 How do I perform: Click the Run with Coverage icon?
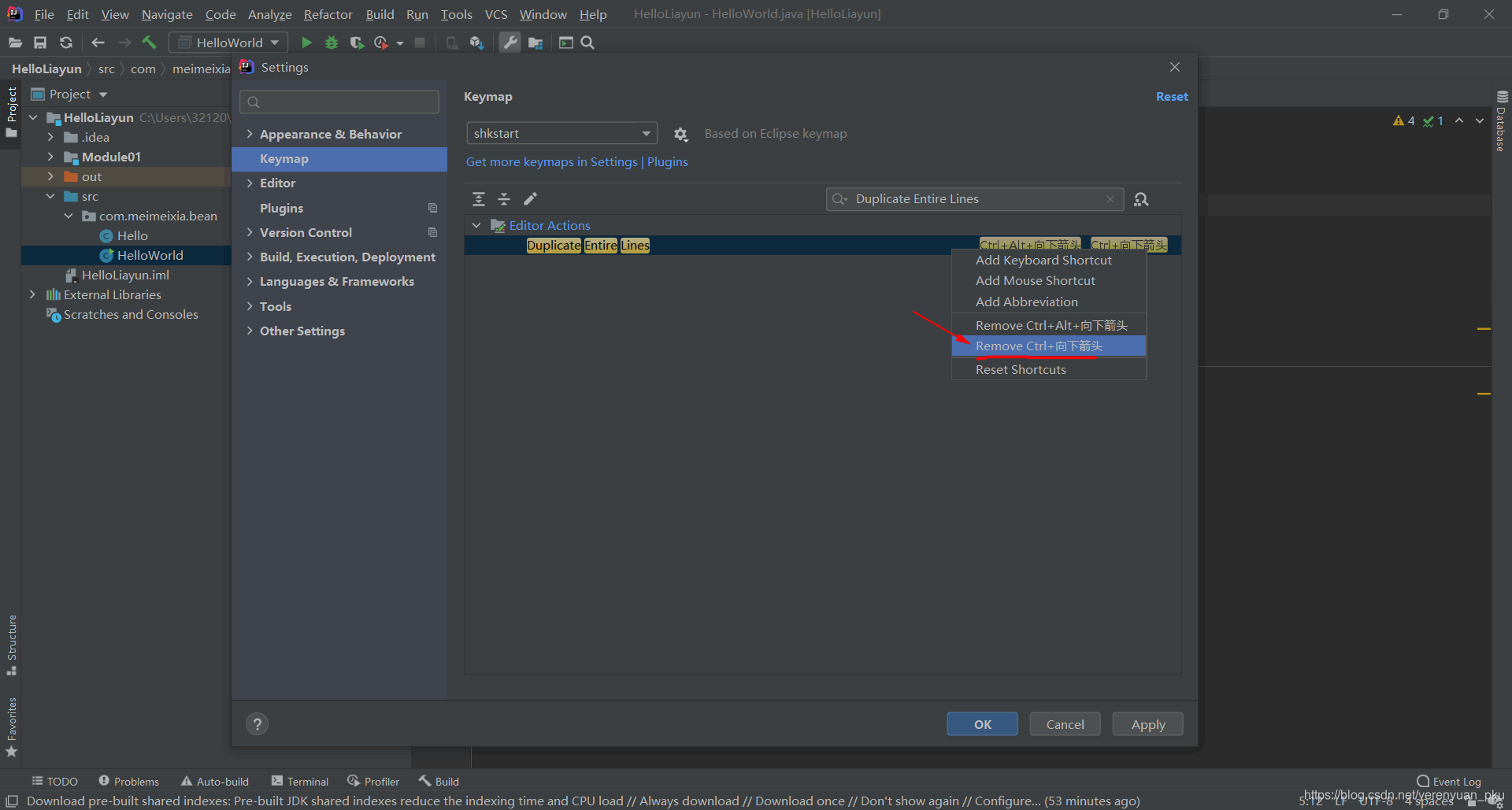[x=357, y=43]
